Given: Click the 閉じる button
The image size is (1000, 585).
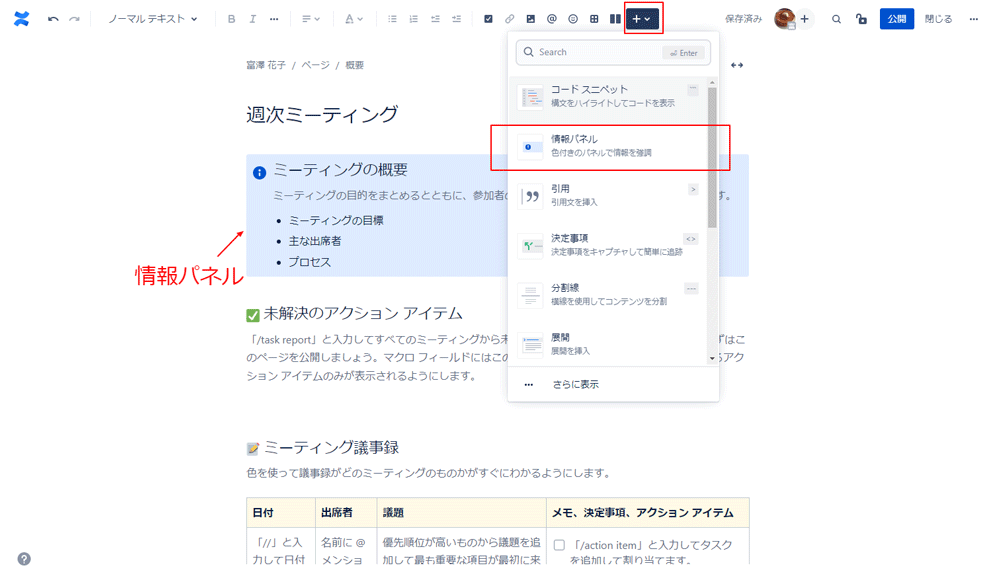Looking at the screenshot, I should pos(938,19).
